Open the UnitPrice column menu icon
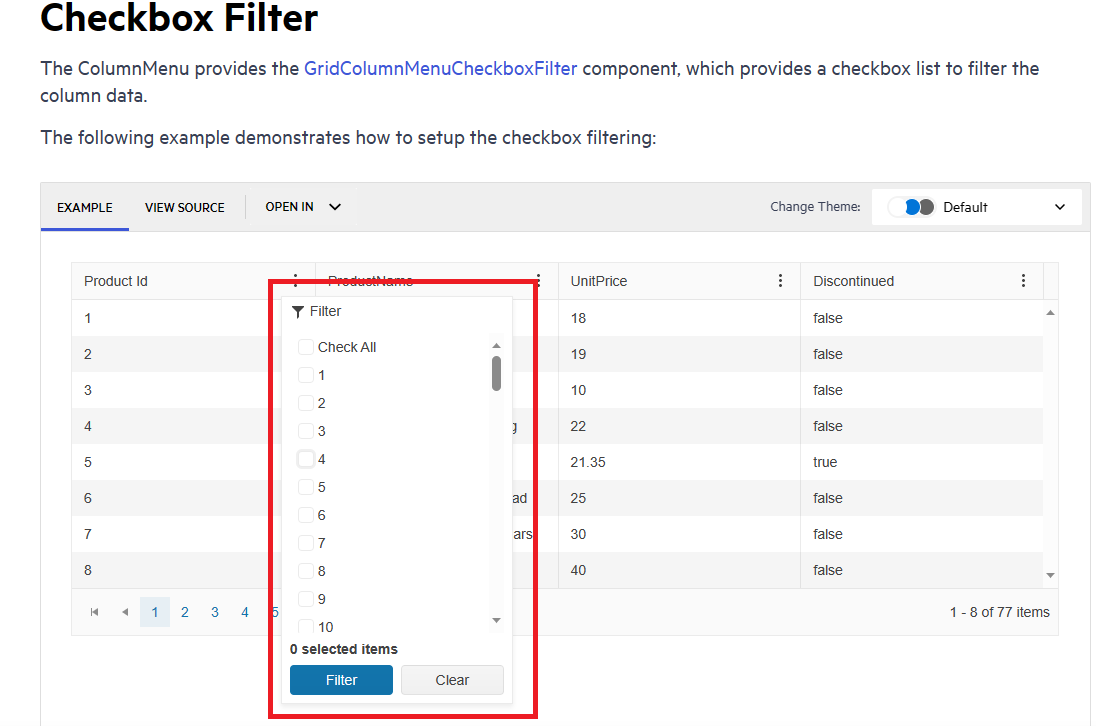This screenshot has width=1096, height=726. pyautogui.click(x=781, y=281)
